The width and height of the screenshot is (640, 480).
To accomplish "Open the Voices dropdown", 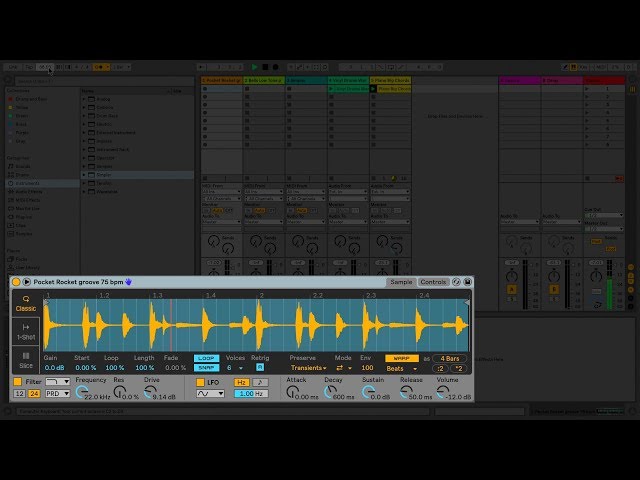I will (234, 368).
